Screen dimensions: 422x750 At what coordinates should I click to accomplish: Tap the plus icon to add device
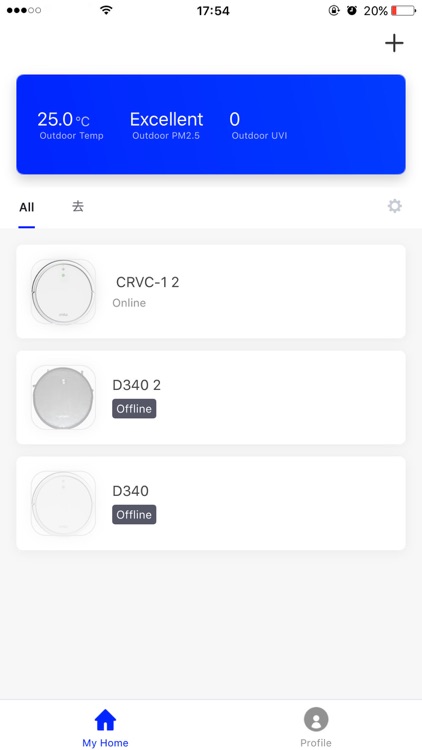394,44
